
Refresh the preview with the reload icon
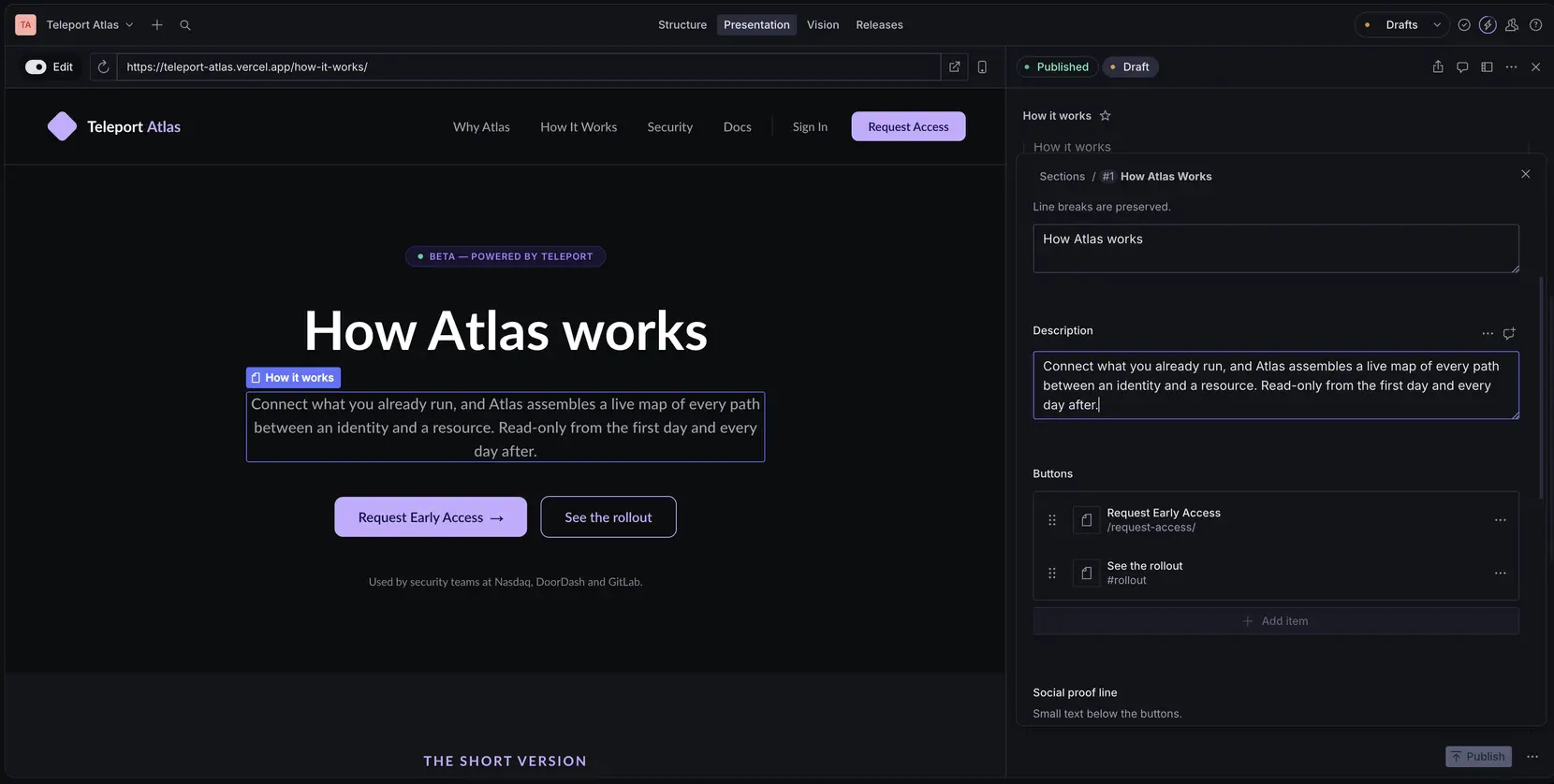104,67
